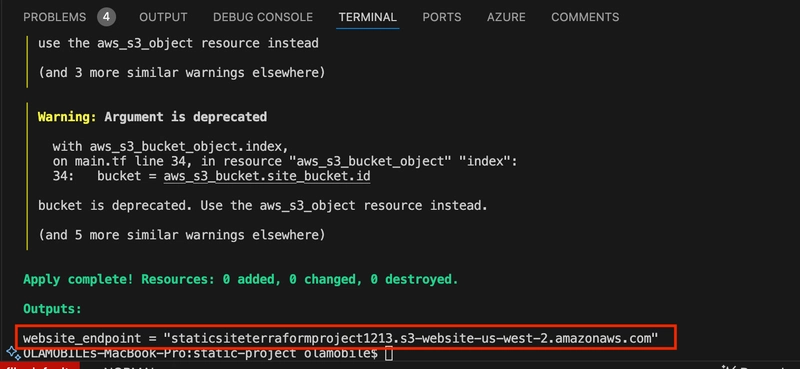This screenshot has width=800, height=369.
Task: Click the green Outputs: heading
Action: tap(52, 309)
